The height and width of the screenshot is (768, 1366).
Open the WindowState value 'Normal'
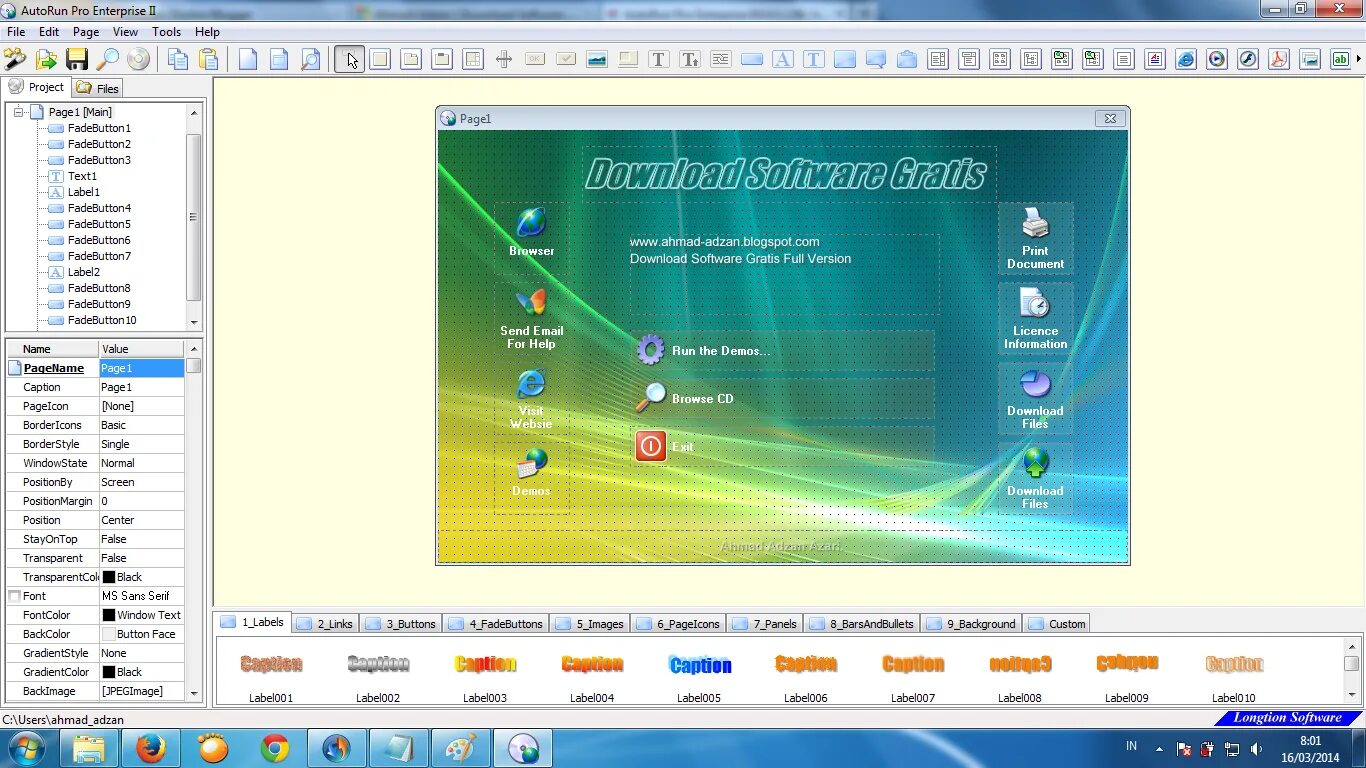[x=142, y=463]
